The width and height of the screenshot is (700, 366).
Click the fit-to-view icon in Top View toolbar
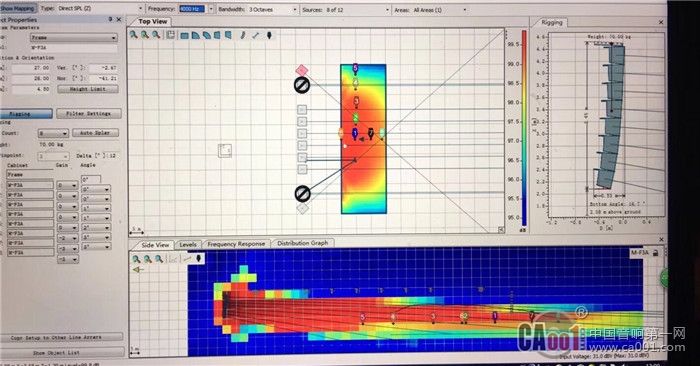(171, 35)
